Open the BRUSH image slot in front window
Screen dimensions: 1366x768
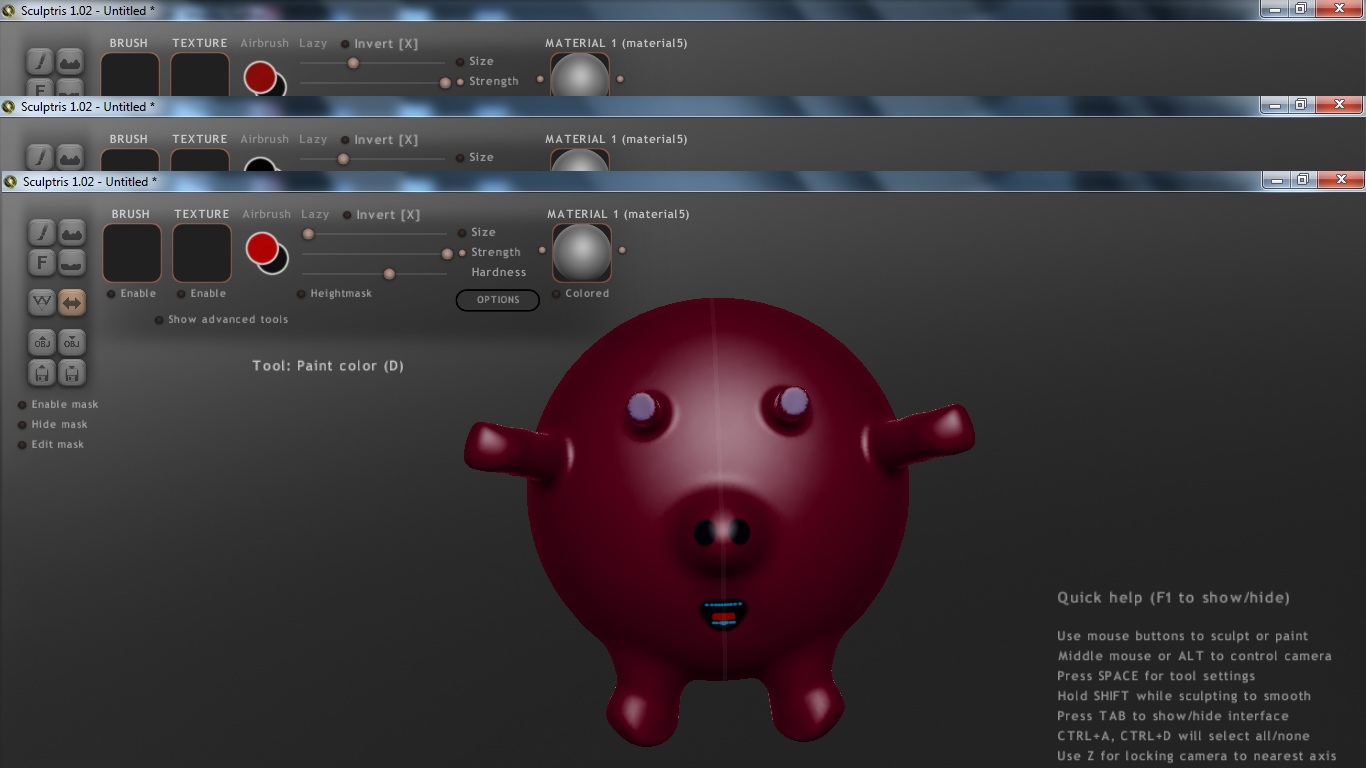[132, 253]
